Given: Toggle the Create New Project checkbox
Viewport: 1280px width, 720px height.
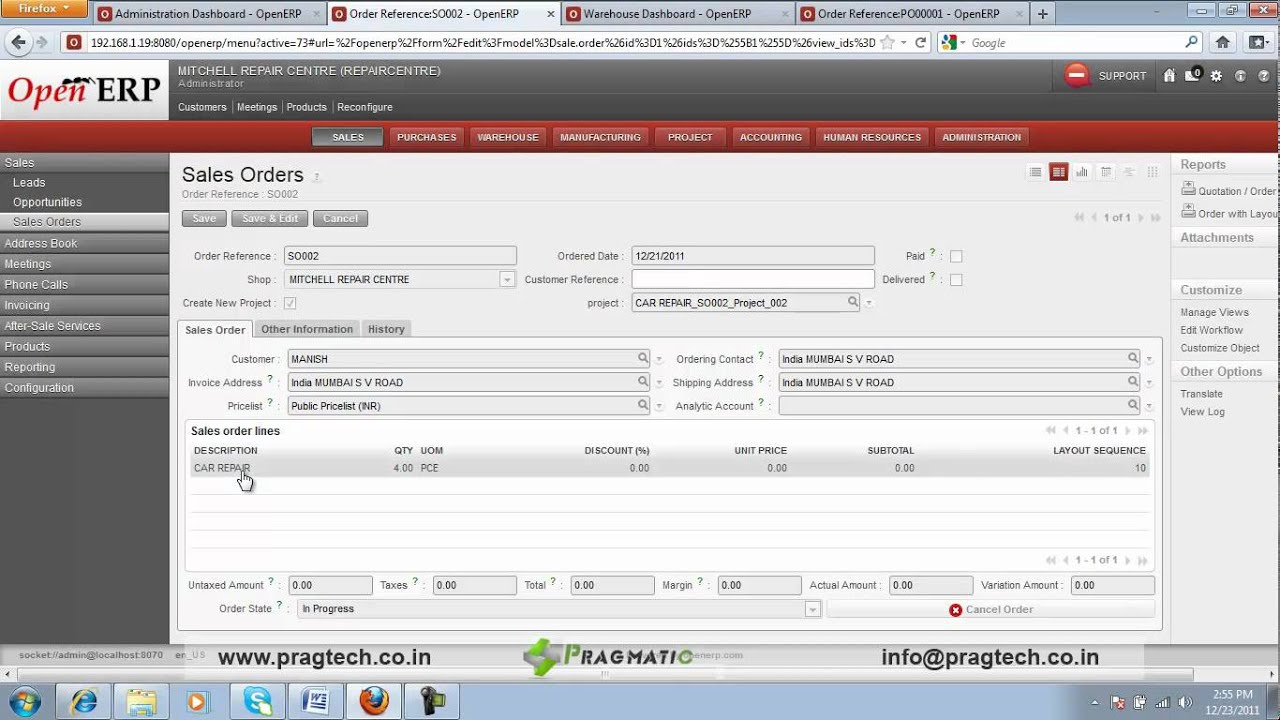Looking at the screenshot, I should 290,303.
